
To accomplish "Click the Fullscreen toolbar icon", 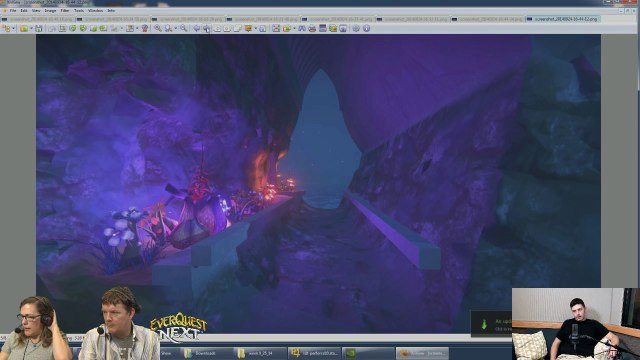I will coord(276,28).
